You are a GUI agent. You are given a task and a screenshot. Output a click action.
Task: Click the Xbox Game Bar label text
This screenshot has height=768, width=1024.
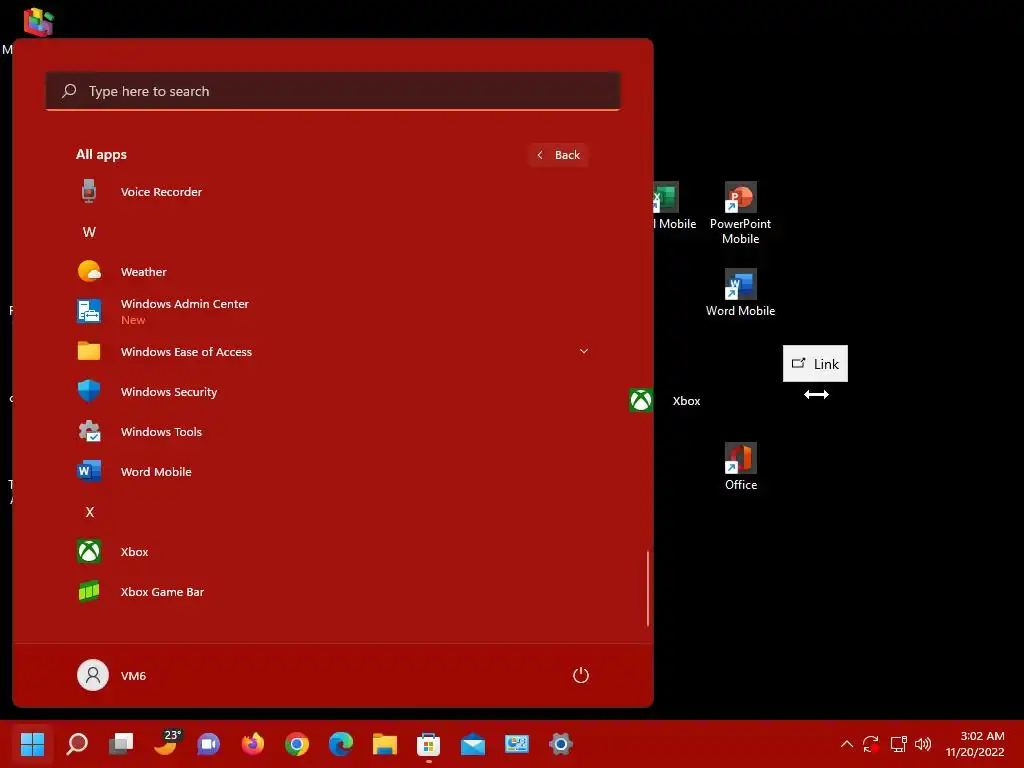point(162,592)
